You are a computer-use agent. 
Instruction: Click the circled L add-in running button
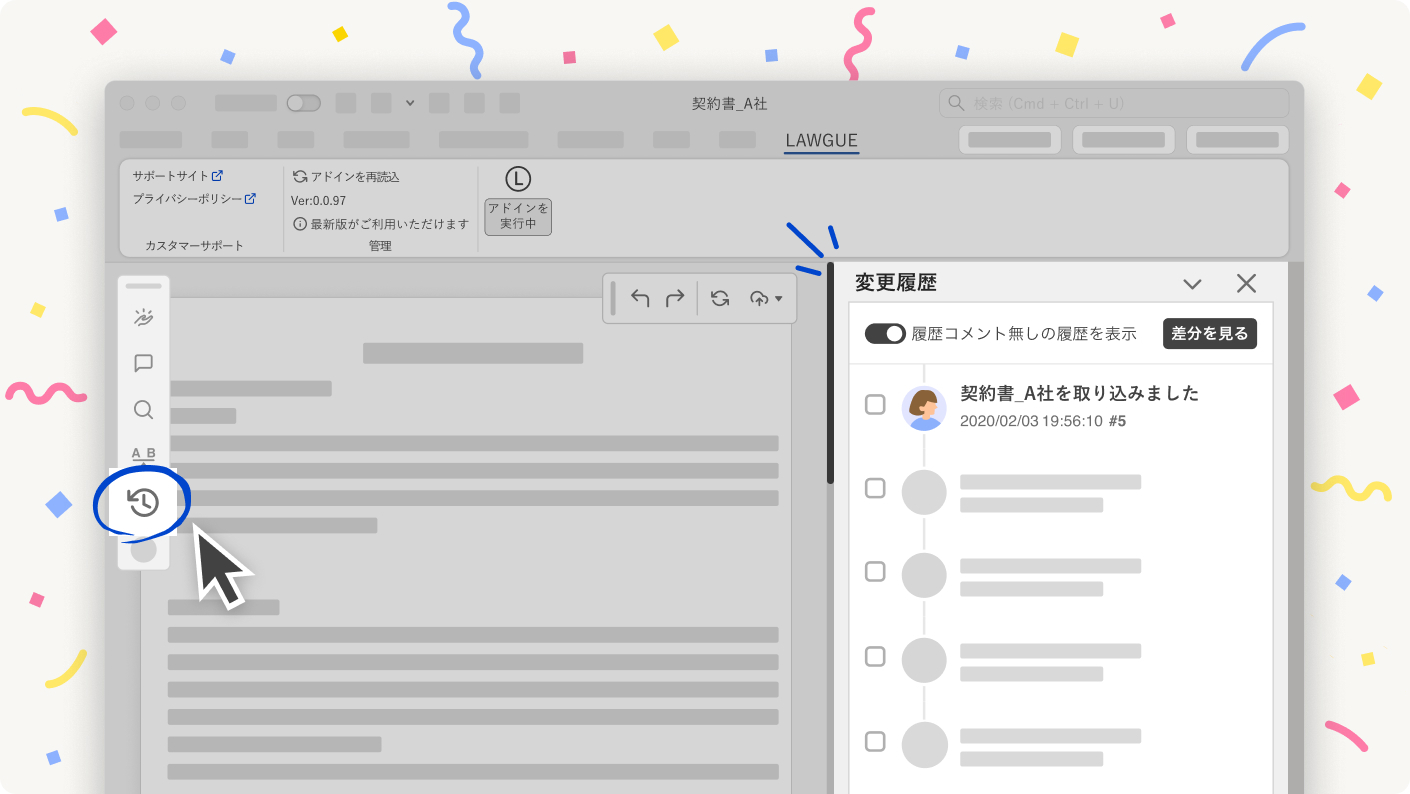point(517,201)
